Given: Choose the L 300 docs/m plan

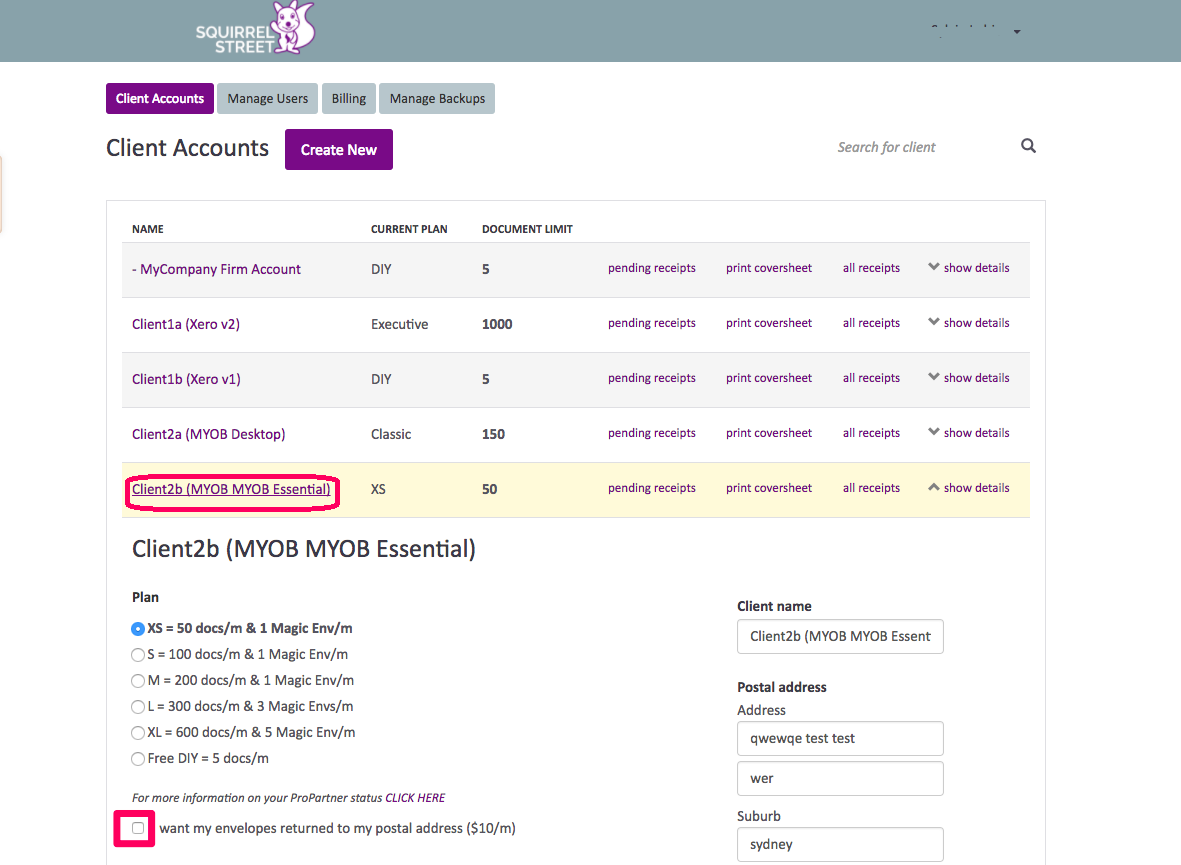Looking at the screenshot, I should coord(138,707).
